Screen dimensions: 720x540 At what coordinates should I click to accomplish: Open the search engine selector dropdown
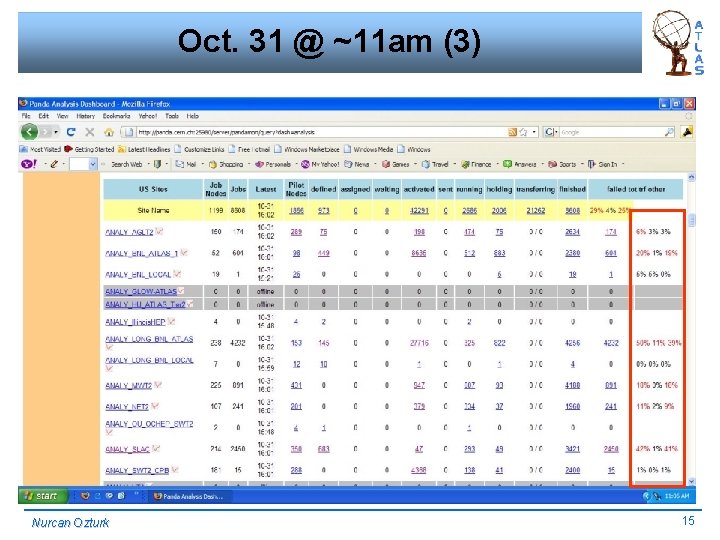[551, 132]
